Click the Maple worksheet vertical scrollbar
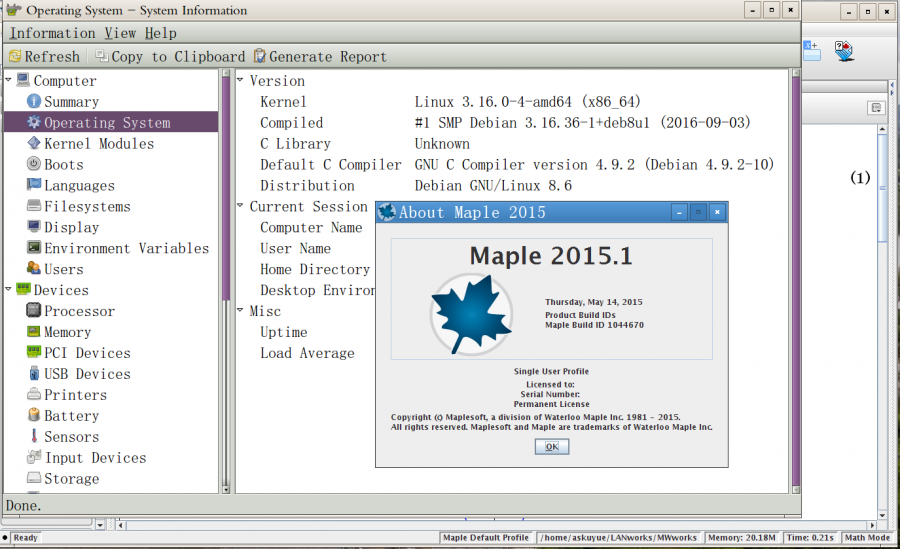The height and width of the screenshot is (549, 900). (882, 322)
